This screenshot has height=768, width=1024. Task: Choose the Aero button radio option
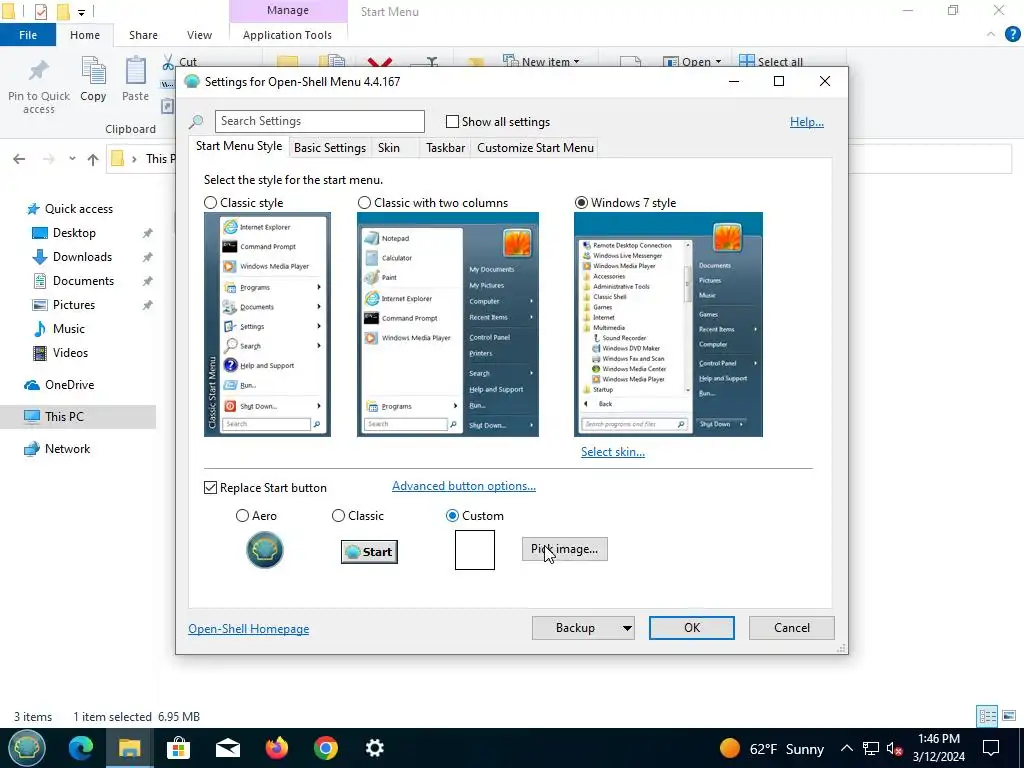242,516
